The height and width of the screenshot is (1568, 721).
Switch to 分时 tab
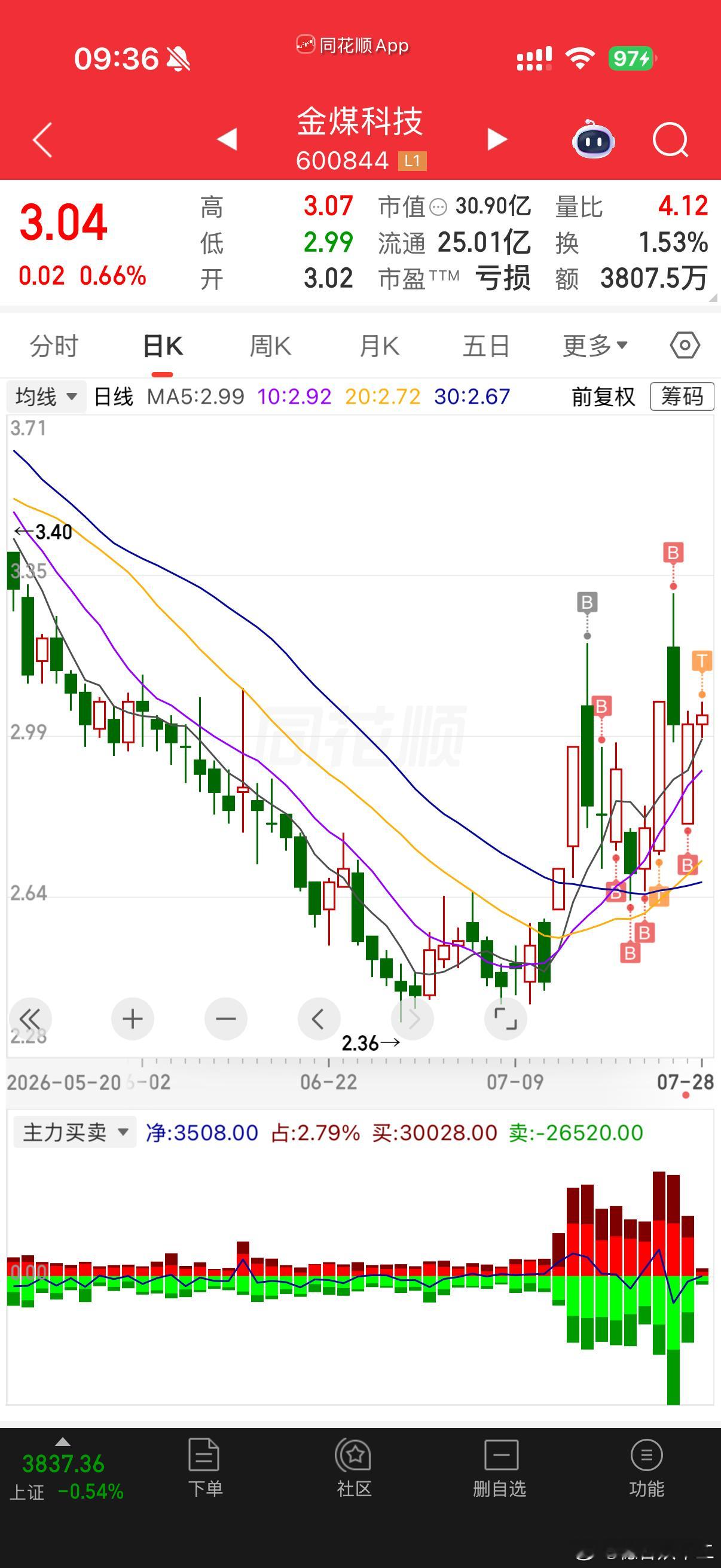click(54, 346)
